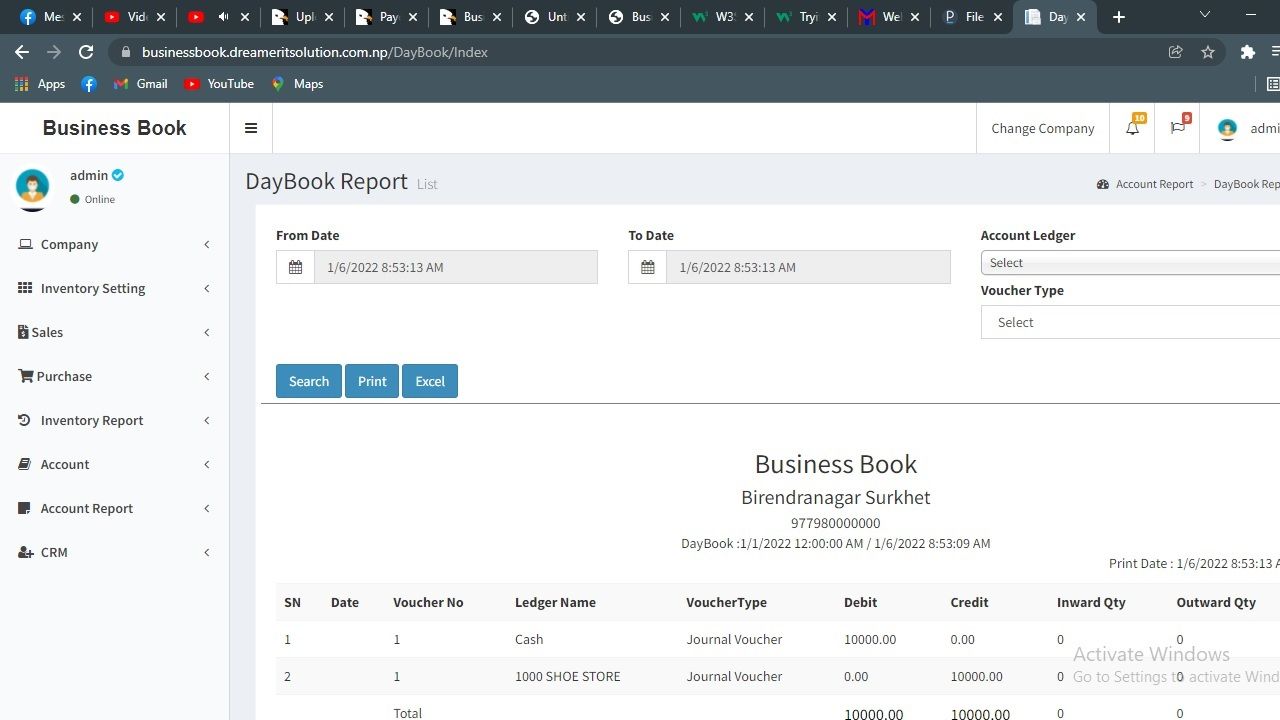This screenshot has height=720, width=1280.
Task: Expand the Account Report sidebar menu
Action: coord(87,508)
